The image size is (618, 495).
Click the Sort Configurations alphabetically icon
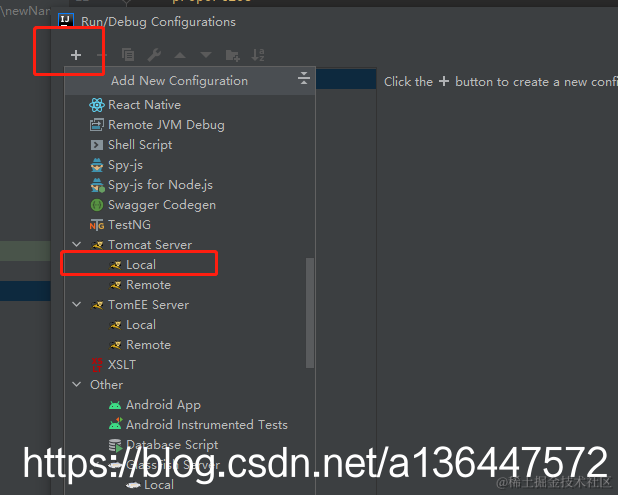(258, 55)
